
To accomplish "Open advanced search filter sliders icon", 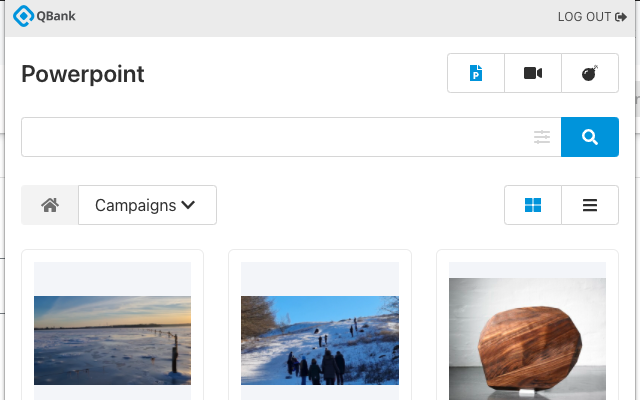I will [x=542, y=137].
